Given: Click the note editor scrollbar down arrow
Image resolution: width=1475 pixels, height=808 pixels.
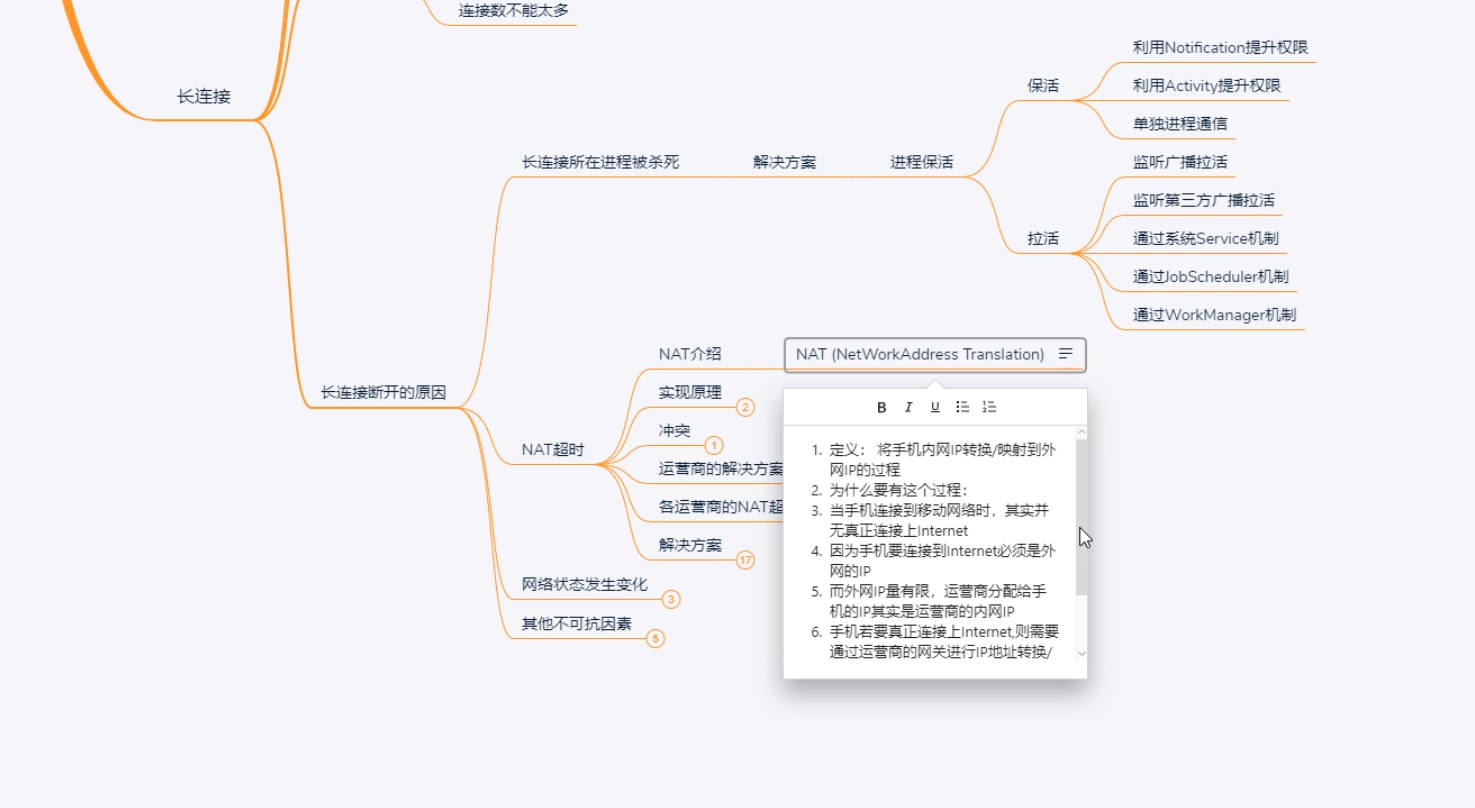Looking at the screenshot, I should click(x=1081, y=654).
